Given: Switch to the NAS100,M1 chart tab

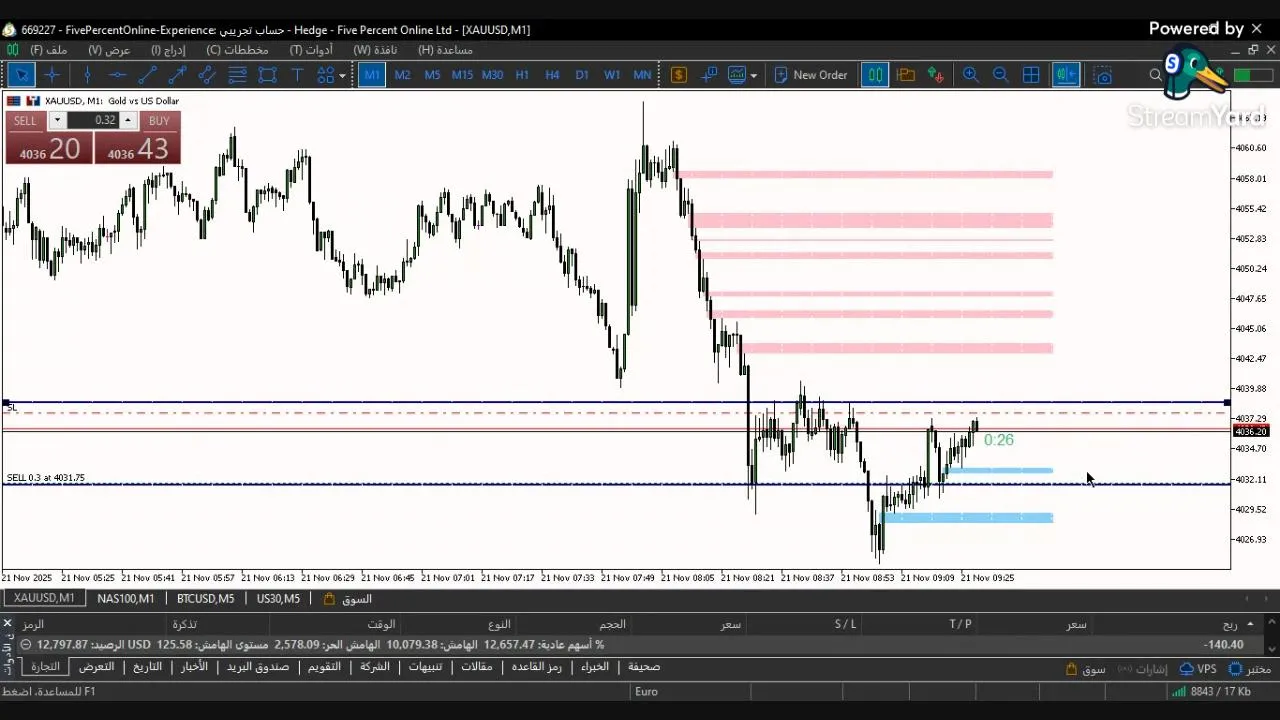Looking at the screenshot, I should [x=125, y=599].
